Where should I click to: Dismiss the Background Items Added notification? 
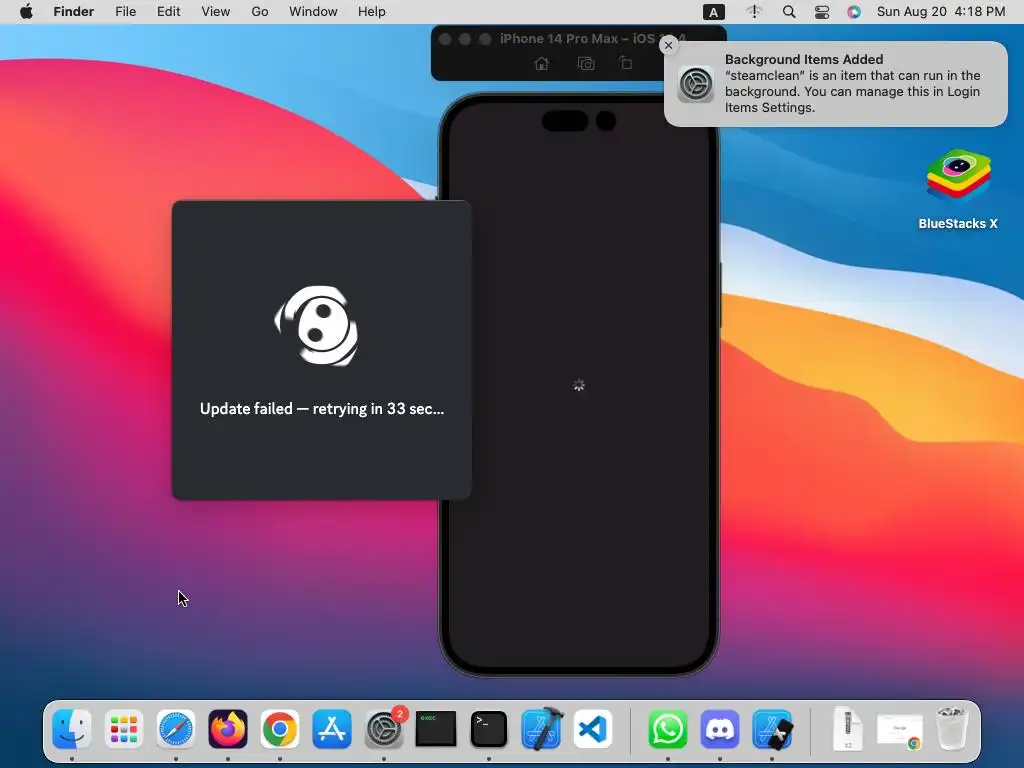tap(668, 46)
